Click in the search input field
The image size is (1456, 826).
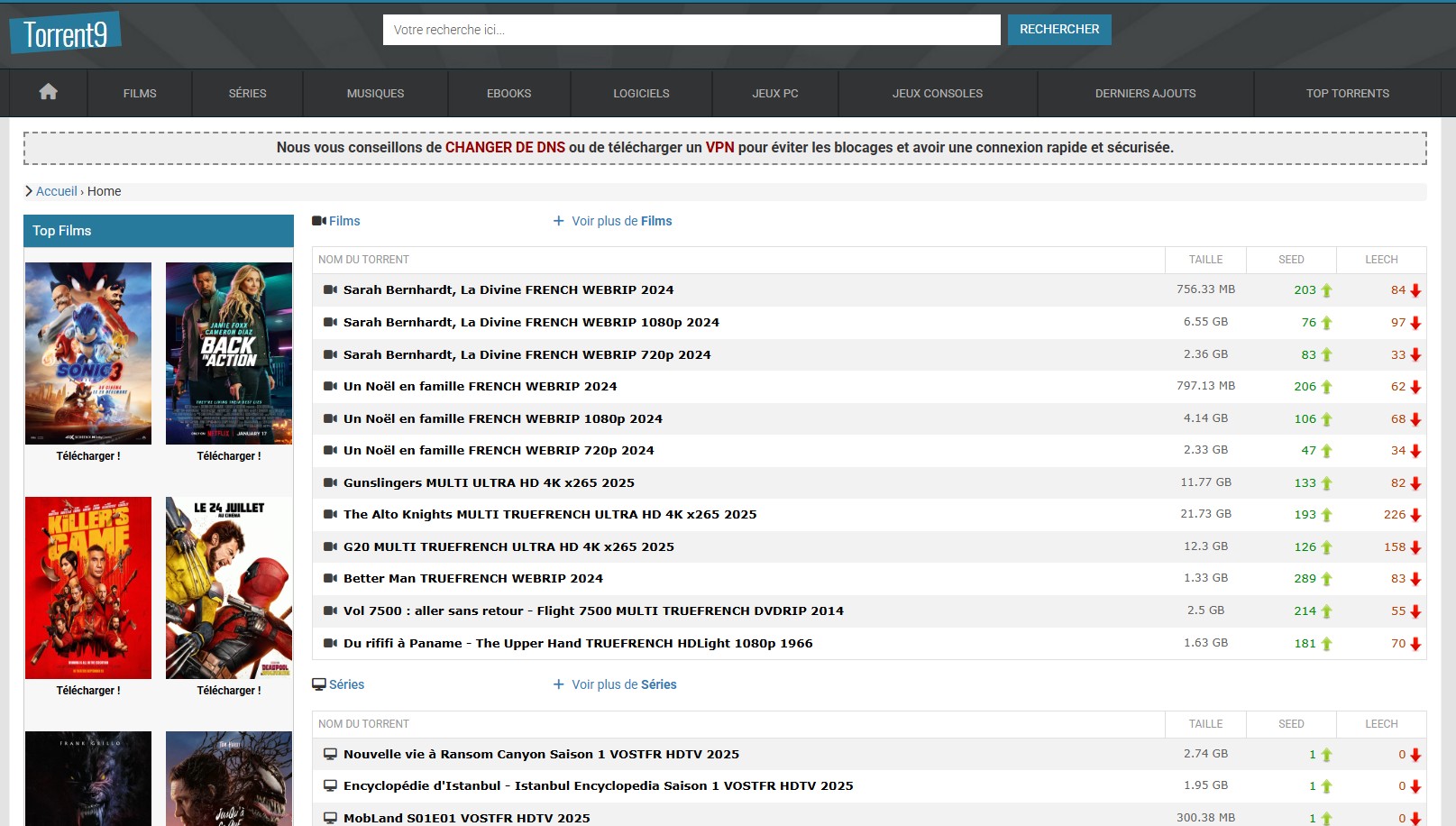point(691,30)
